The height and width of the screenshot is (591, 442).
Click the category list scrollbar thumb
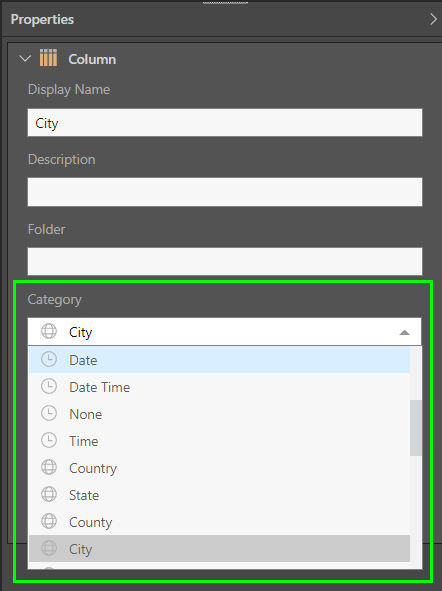(416, 428)
